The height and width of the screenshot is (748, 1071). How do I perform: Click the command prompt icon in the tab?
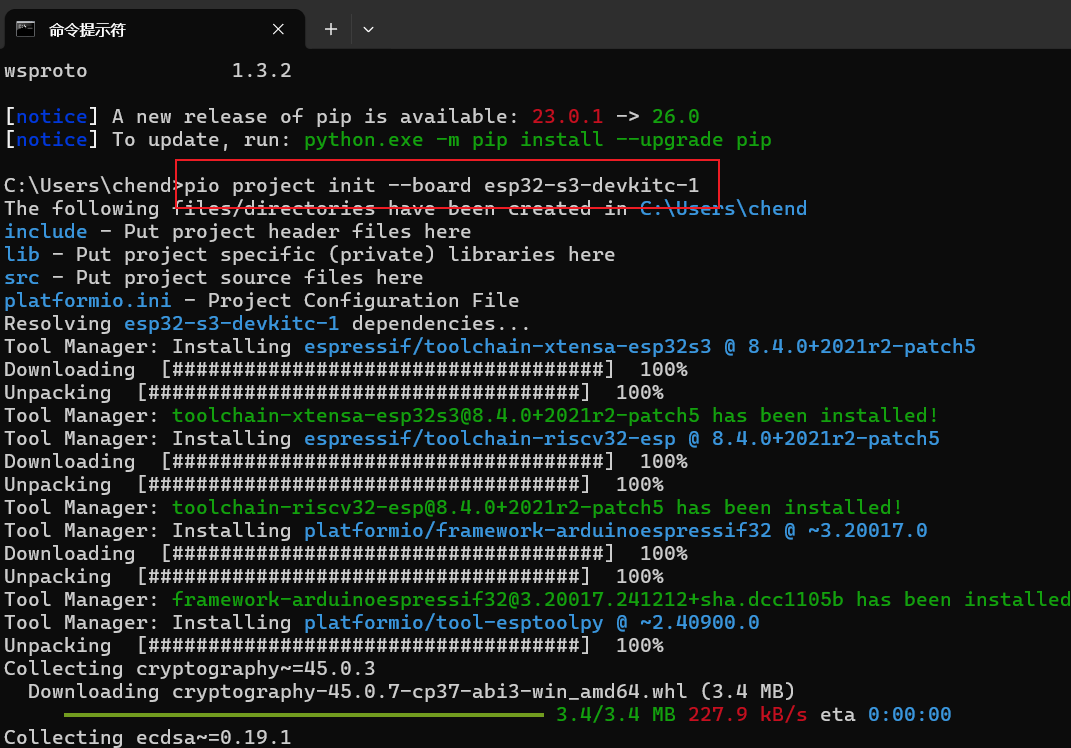click(25, 29)
